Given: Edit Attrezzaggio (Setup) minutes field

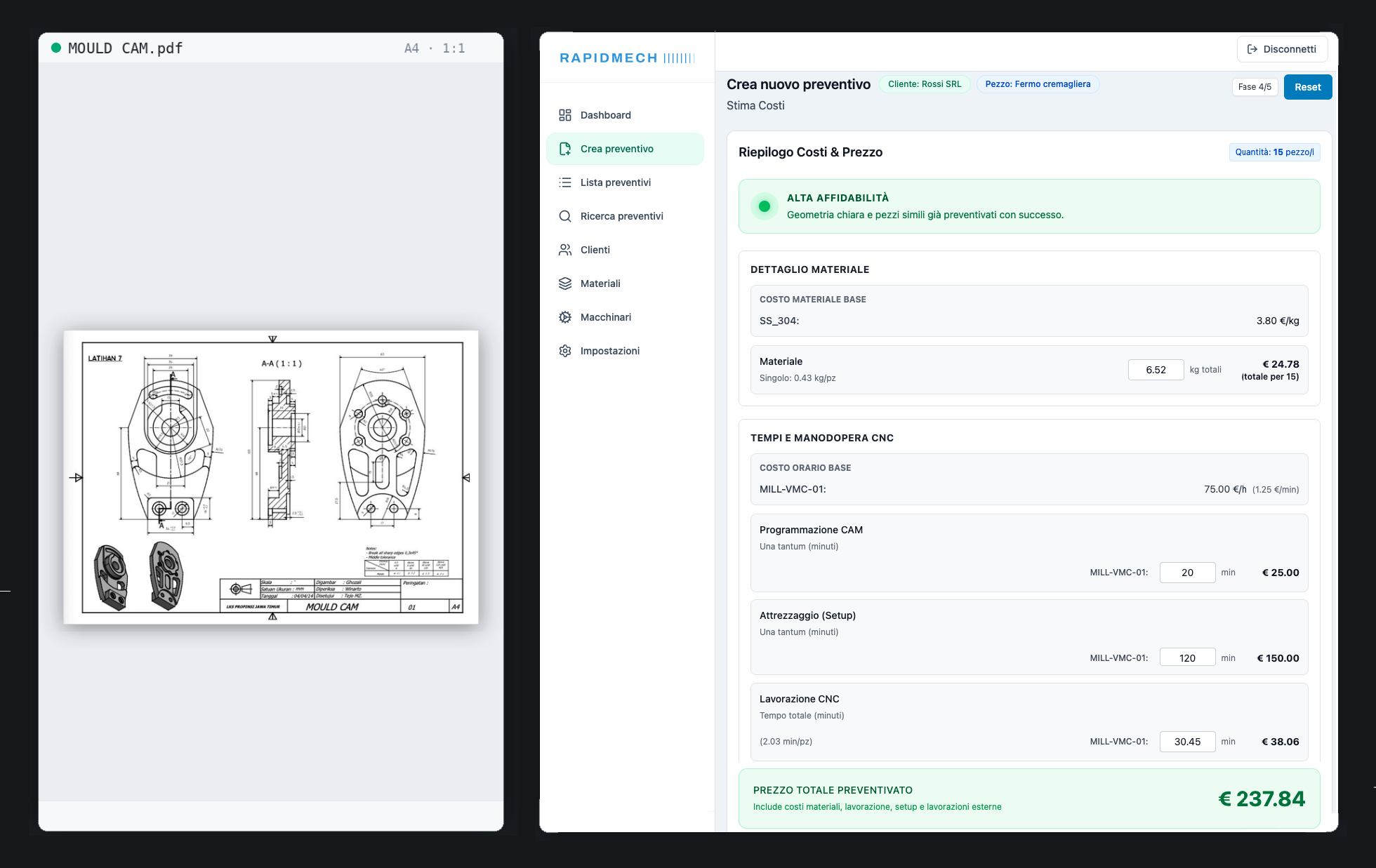Looking at the screenshot, I should pos(1187,658).
